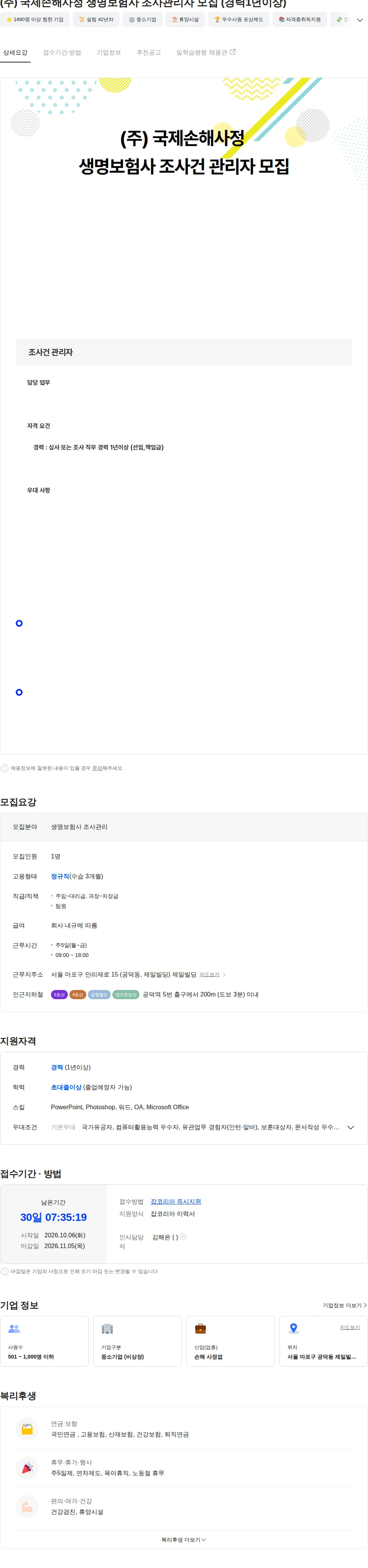
Task: Expand the company tag list chevron
Action: [x=360, y=20]
